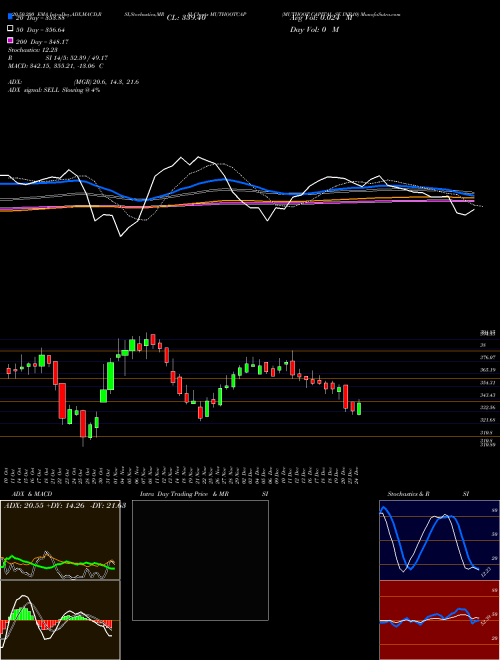Click the '12.23' value on Stochastics chart
Viewport: 500px width, 660px height.
[x=486, y=573]
